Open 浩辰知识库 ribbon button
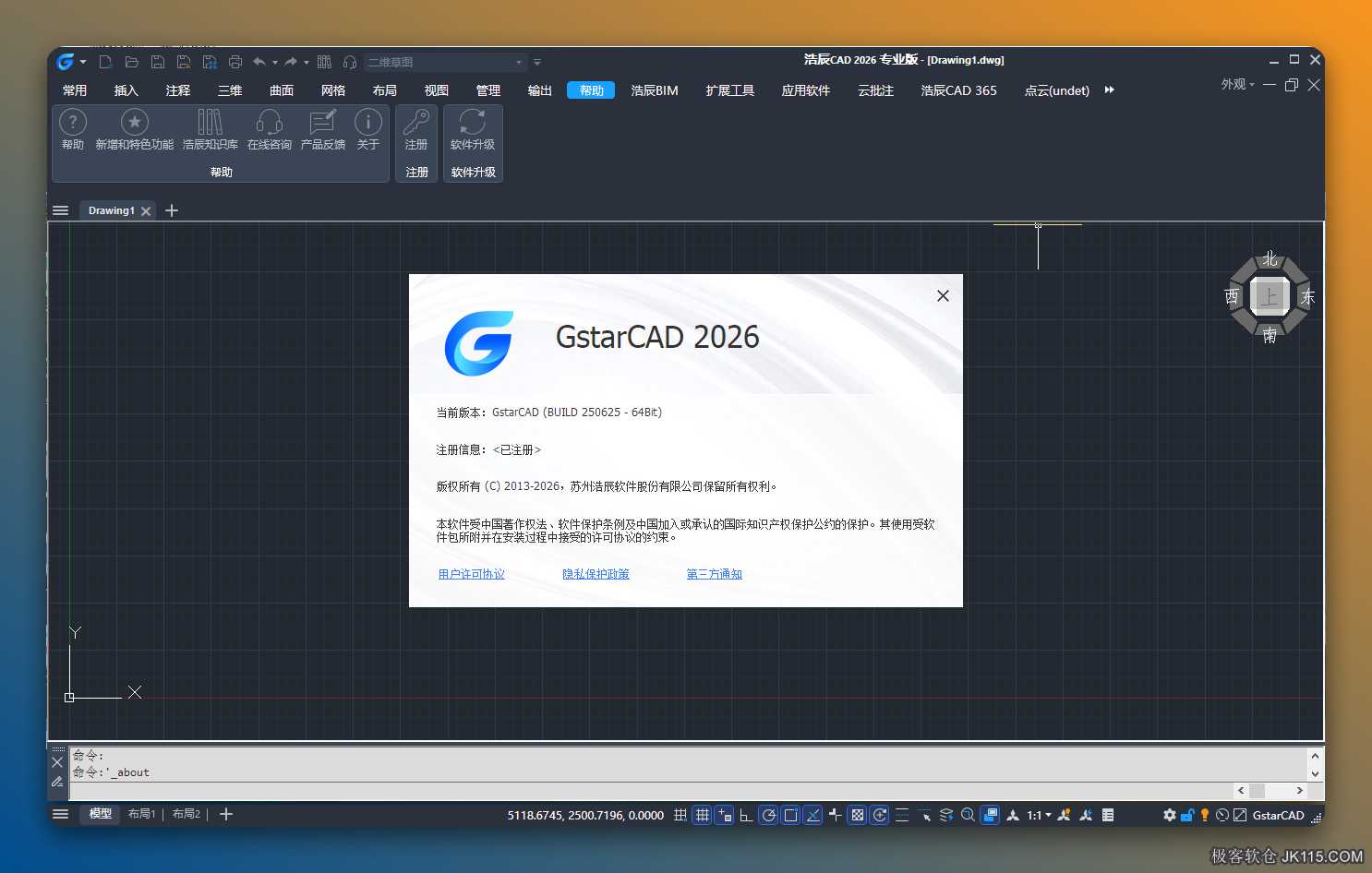The image size is (1372, 873). click(211, 129)
